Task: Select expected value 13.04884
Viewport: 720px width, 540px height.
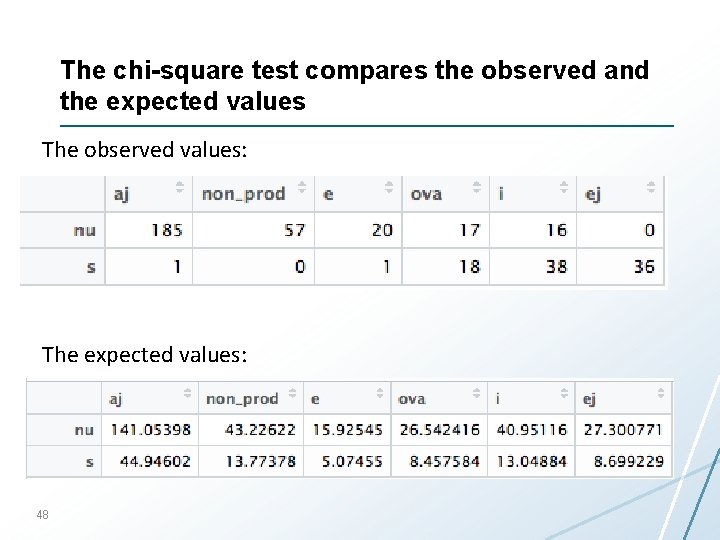Action: (x=532, y=461)
